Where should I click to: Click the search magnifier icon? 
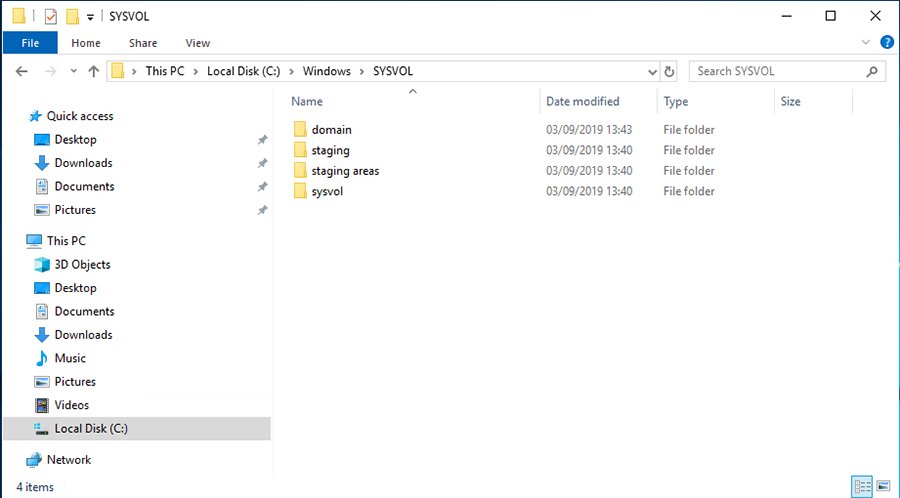(873, 71)
